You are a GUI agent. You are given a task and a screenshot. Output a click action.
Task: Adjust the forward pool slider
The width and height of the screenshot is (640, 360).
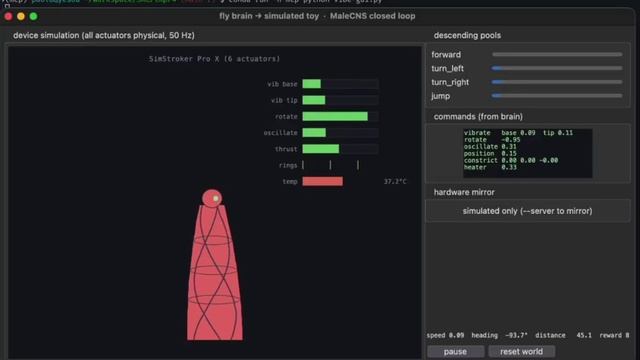(x=557, y=54)
